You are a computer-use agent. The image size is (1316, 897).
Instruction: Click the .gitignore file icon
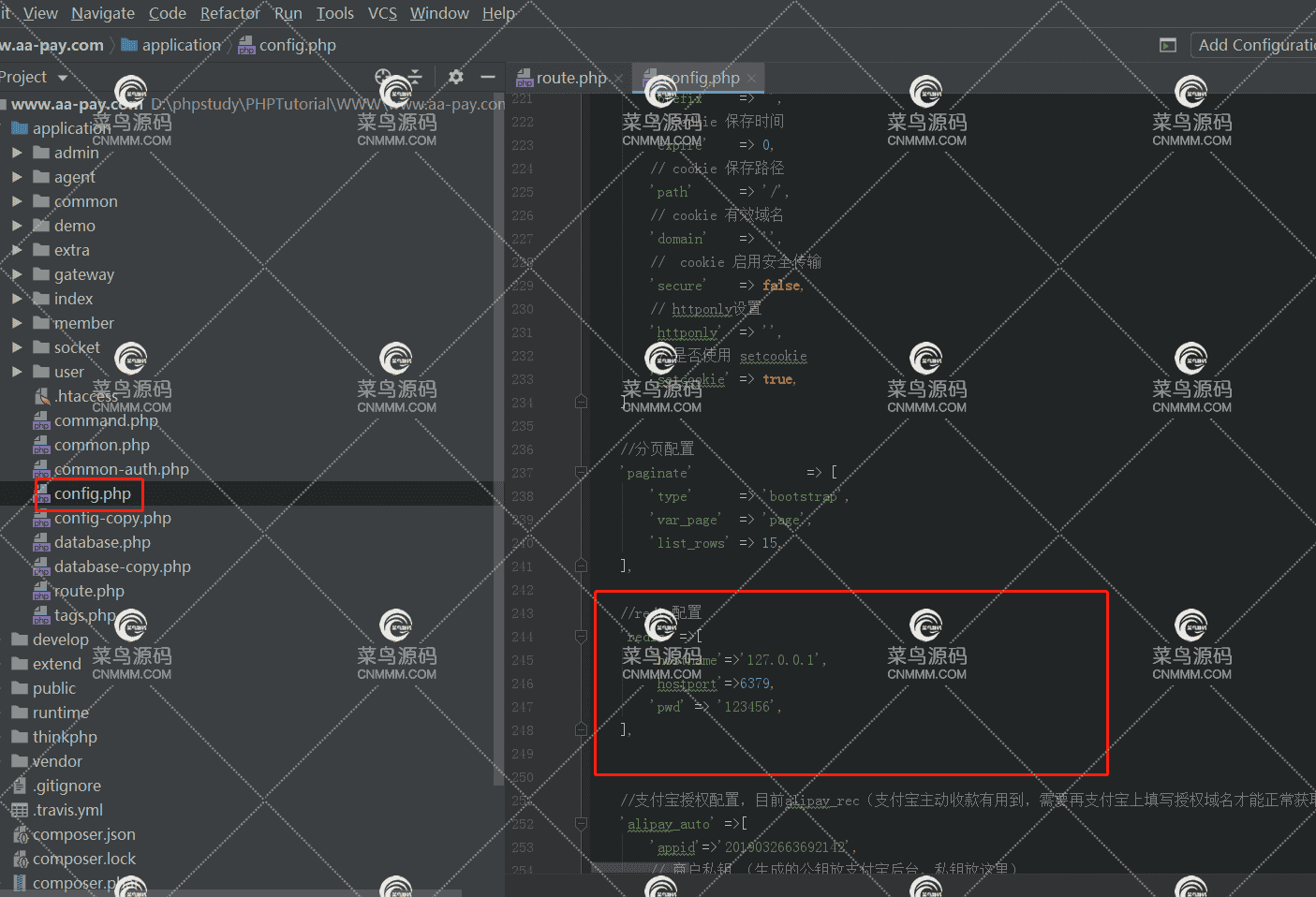(20, 786)
